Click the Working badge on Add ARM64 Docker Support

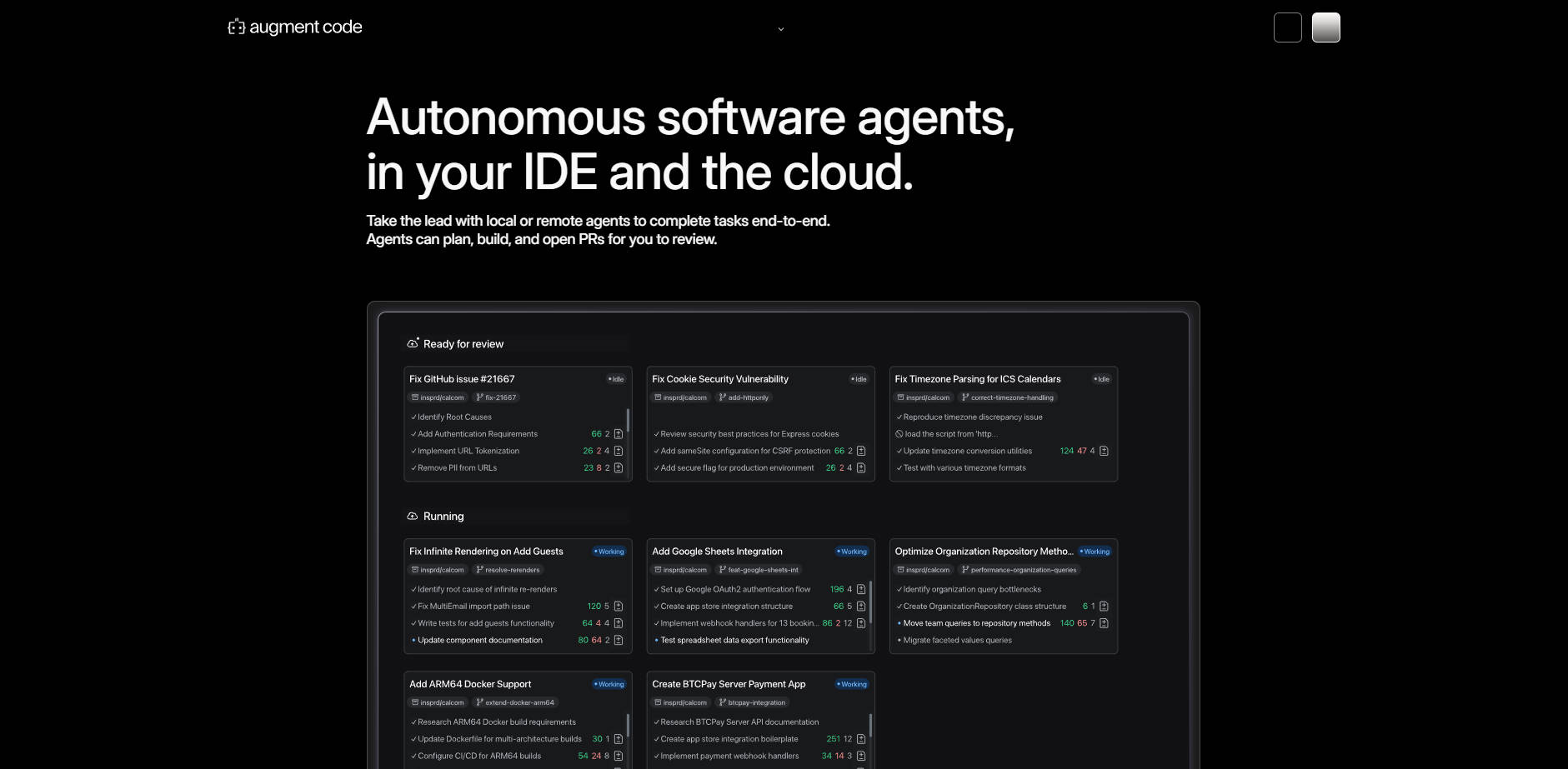(609, 684)
